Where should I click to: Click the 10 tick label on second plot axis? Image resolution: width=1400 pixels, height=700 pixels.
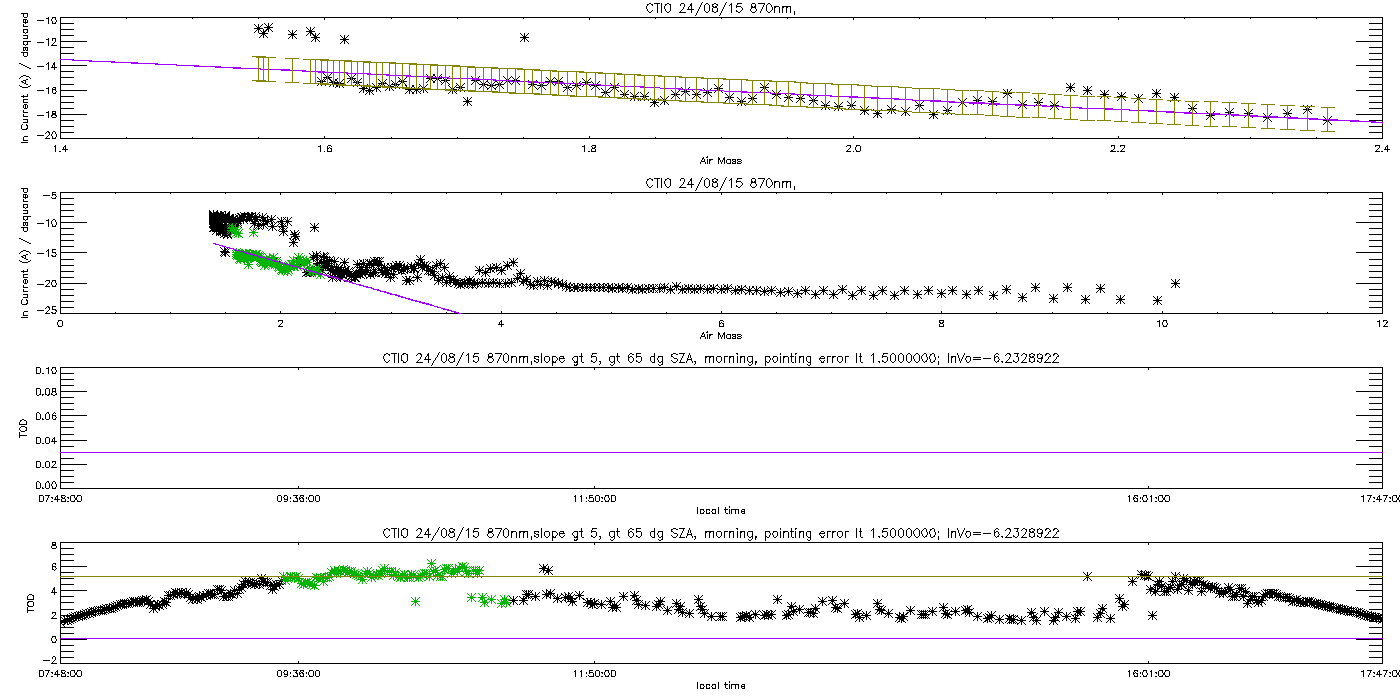tap(1160, 323)
